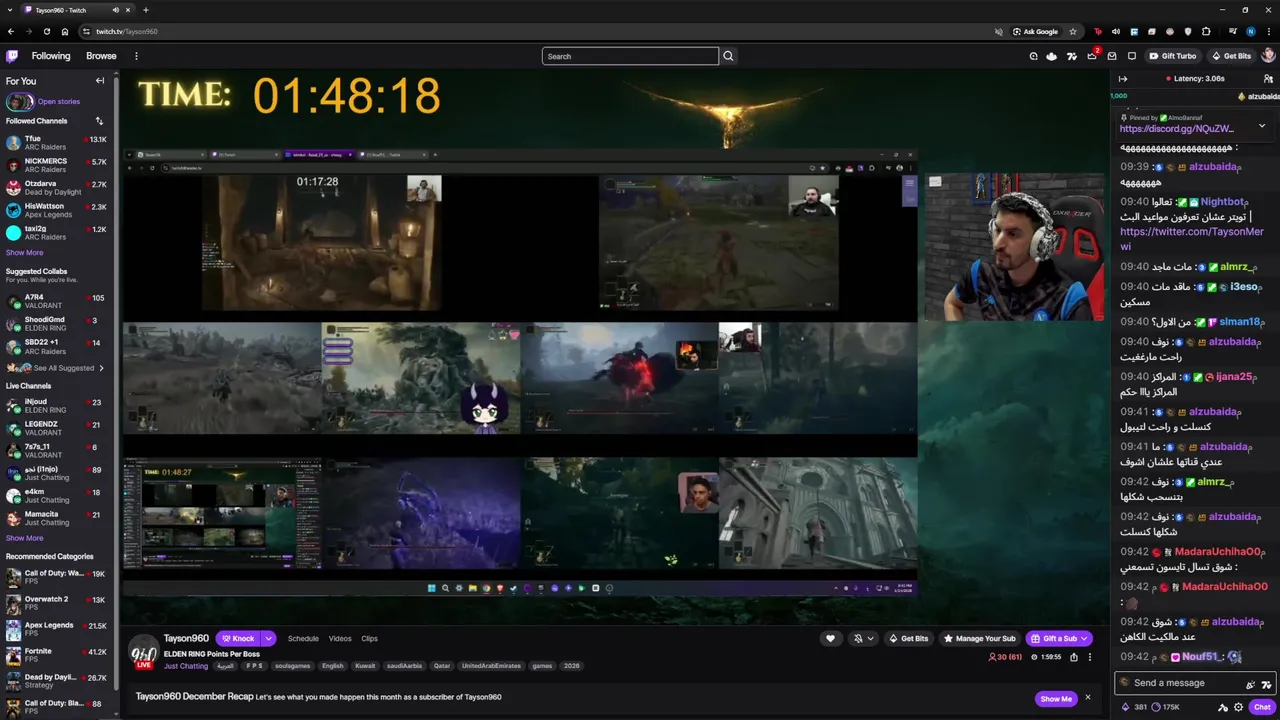The width and height of the screenshot is (1280, 720).
Task: Open the user avatar menu
Action: coord(1268,56)
